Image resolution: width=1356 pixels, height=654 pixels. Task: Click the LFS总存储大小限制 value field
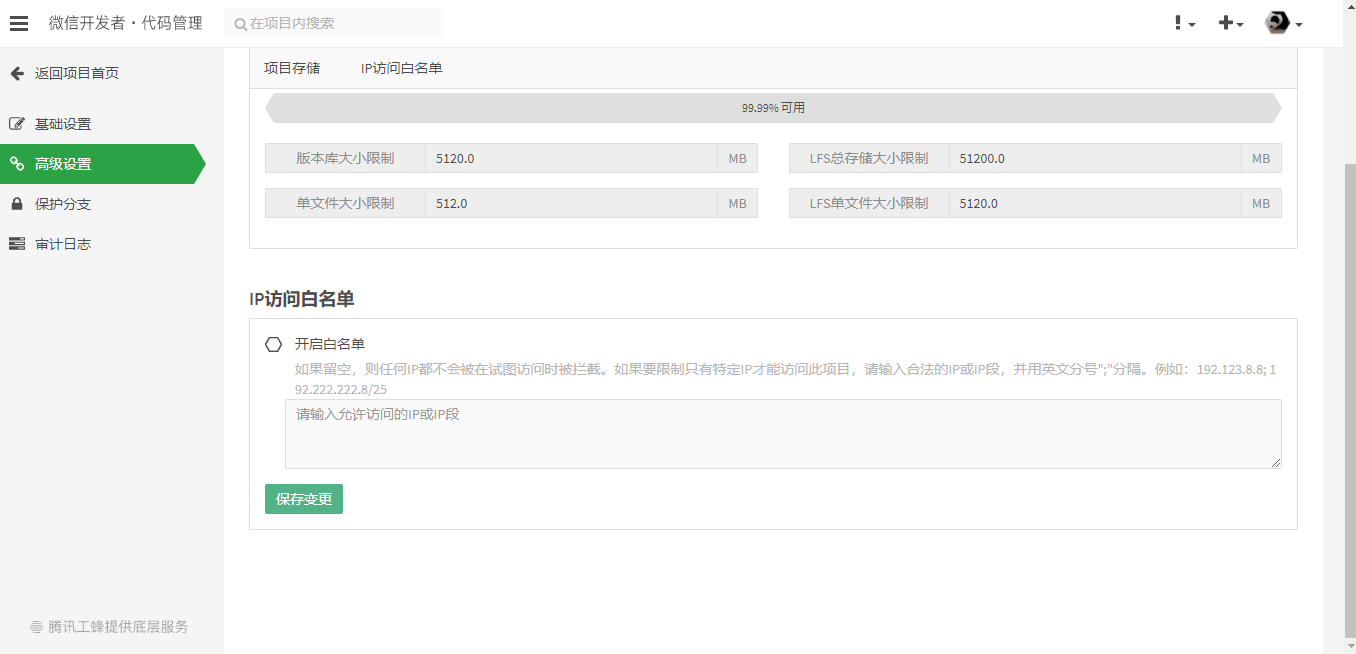[1095, 158]
